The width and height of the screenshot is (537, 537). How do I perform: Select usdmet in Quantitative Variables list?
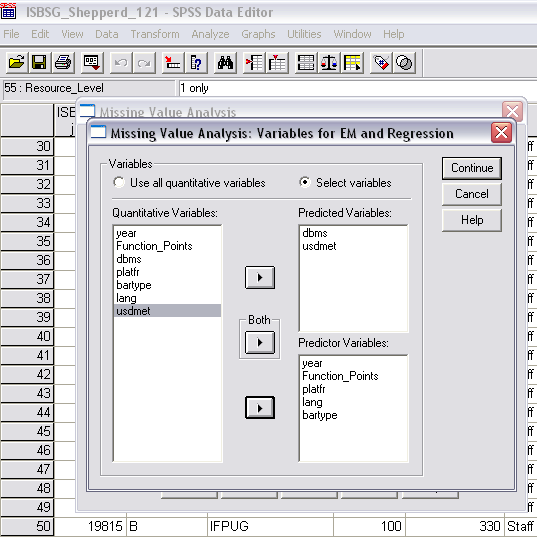(167, 311)
